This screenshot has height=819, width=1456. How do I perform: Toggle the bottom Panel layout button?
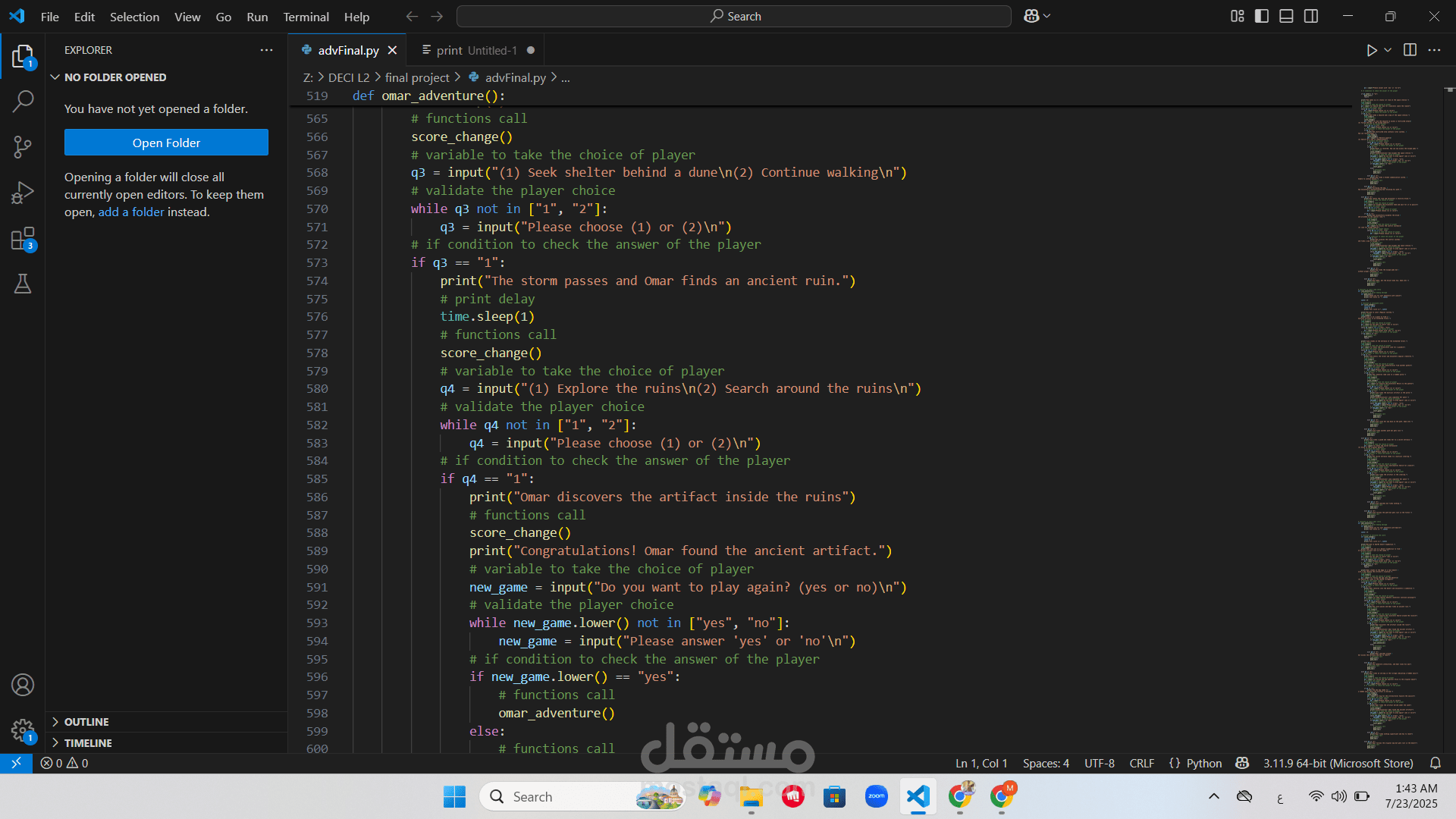[1286, 16]
